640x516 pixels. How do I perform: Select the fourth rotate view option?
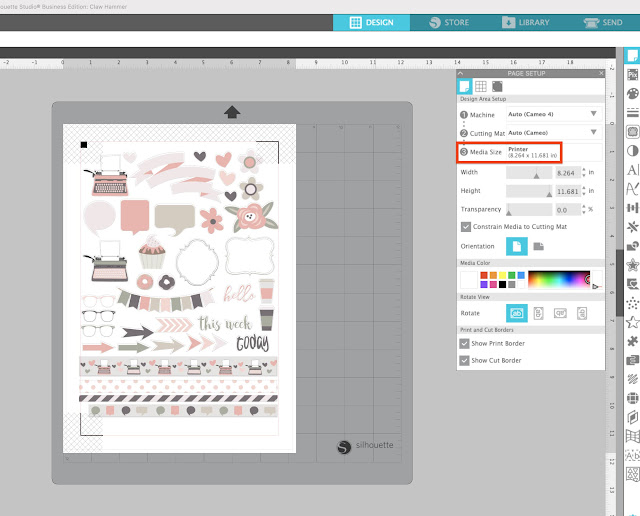click(582, 313)
